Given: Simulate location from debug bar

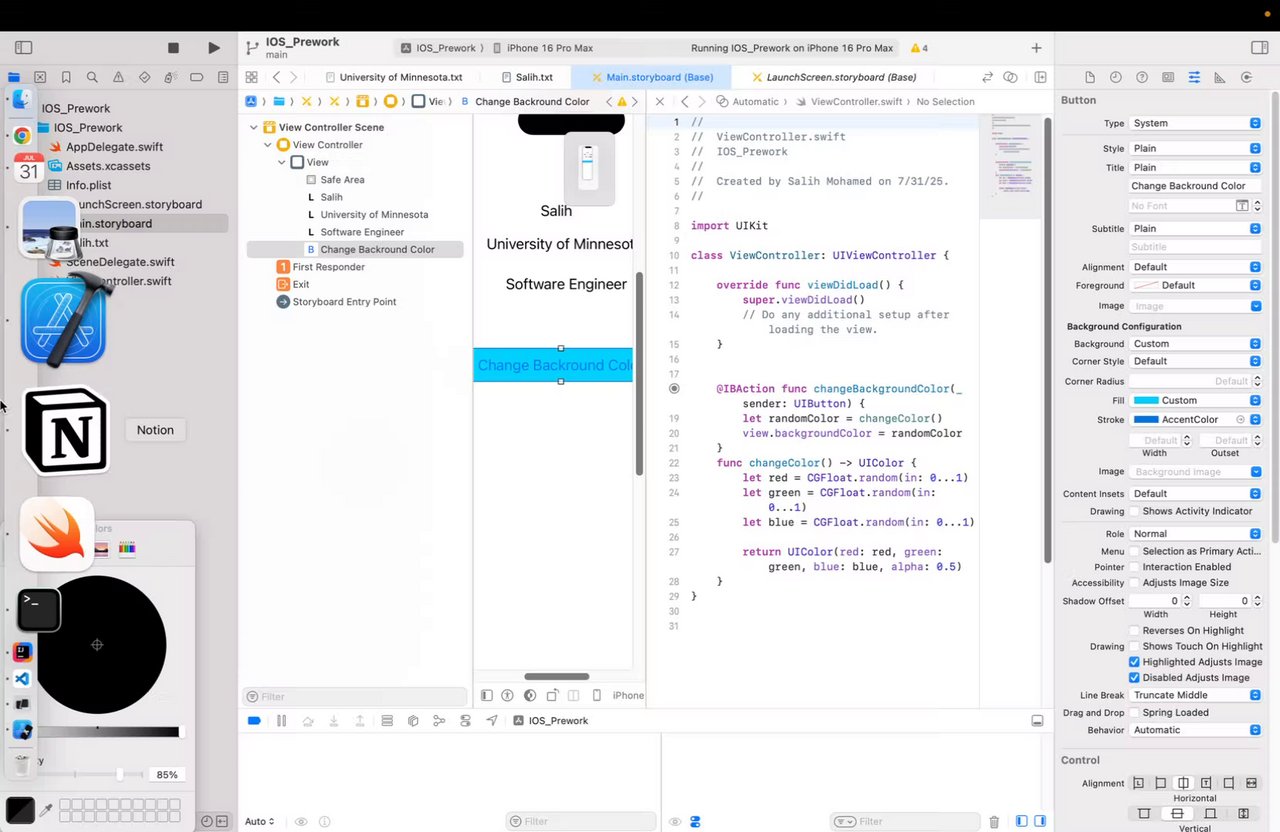Looking at the screenshot, I should [492, 721].
